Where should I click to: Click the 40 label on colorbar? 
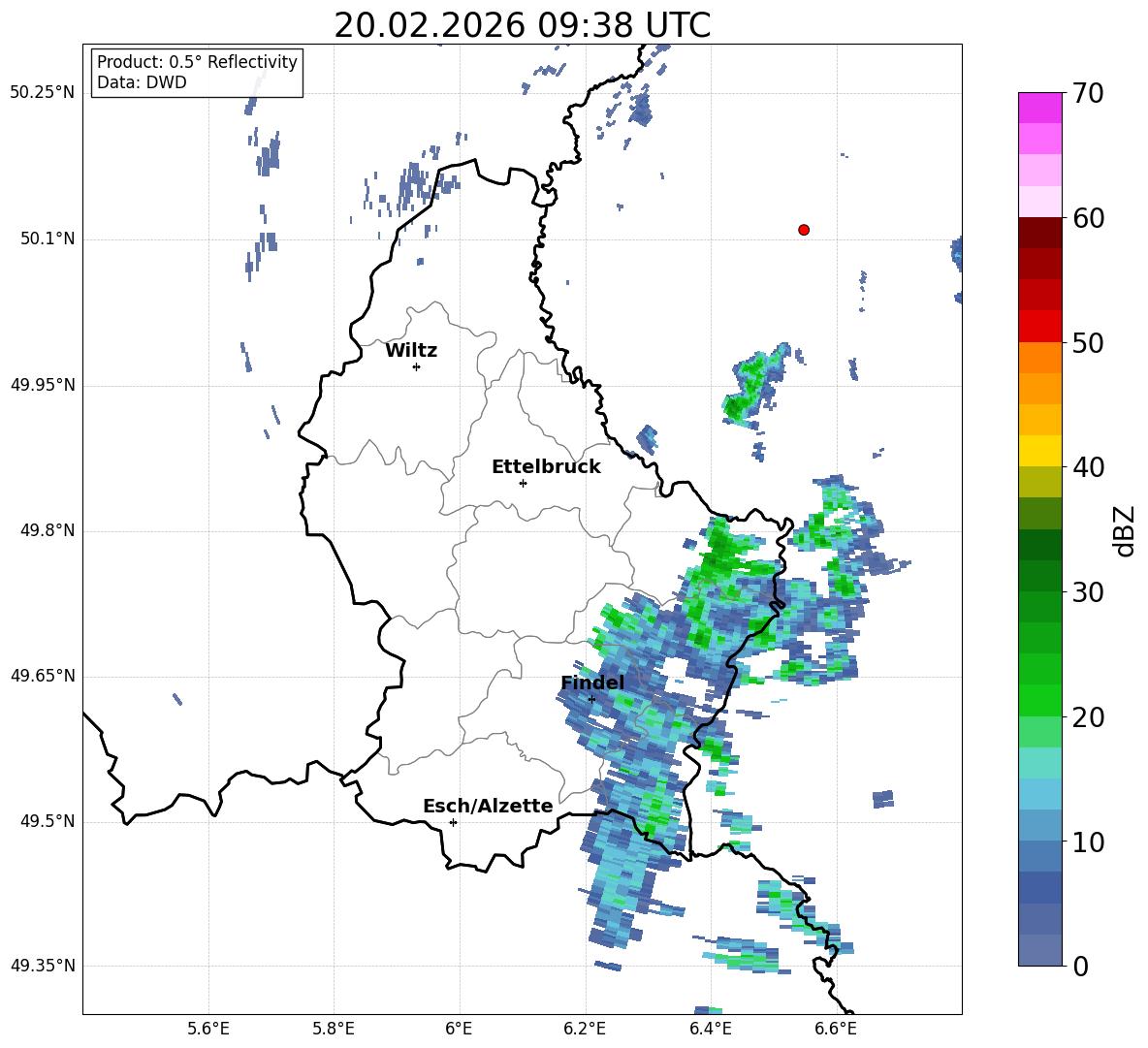point(1087,467)
